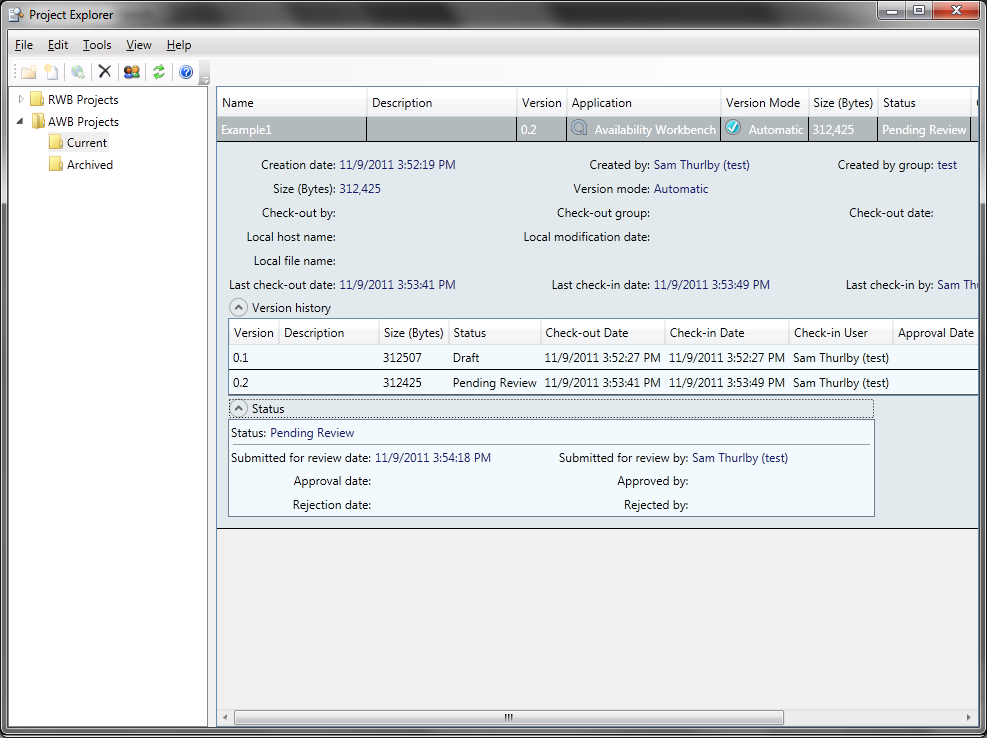Screen dimensions: 987x738
Task: Open the users and groups icon
Action: click(x=131, y=72)
